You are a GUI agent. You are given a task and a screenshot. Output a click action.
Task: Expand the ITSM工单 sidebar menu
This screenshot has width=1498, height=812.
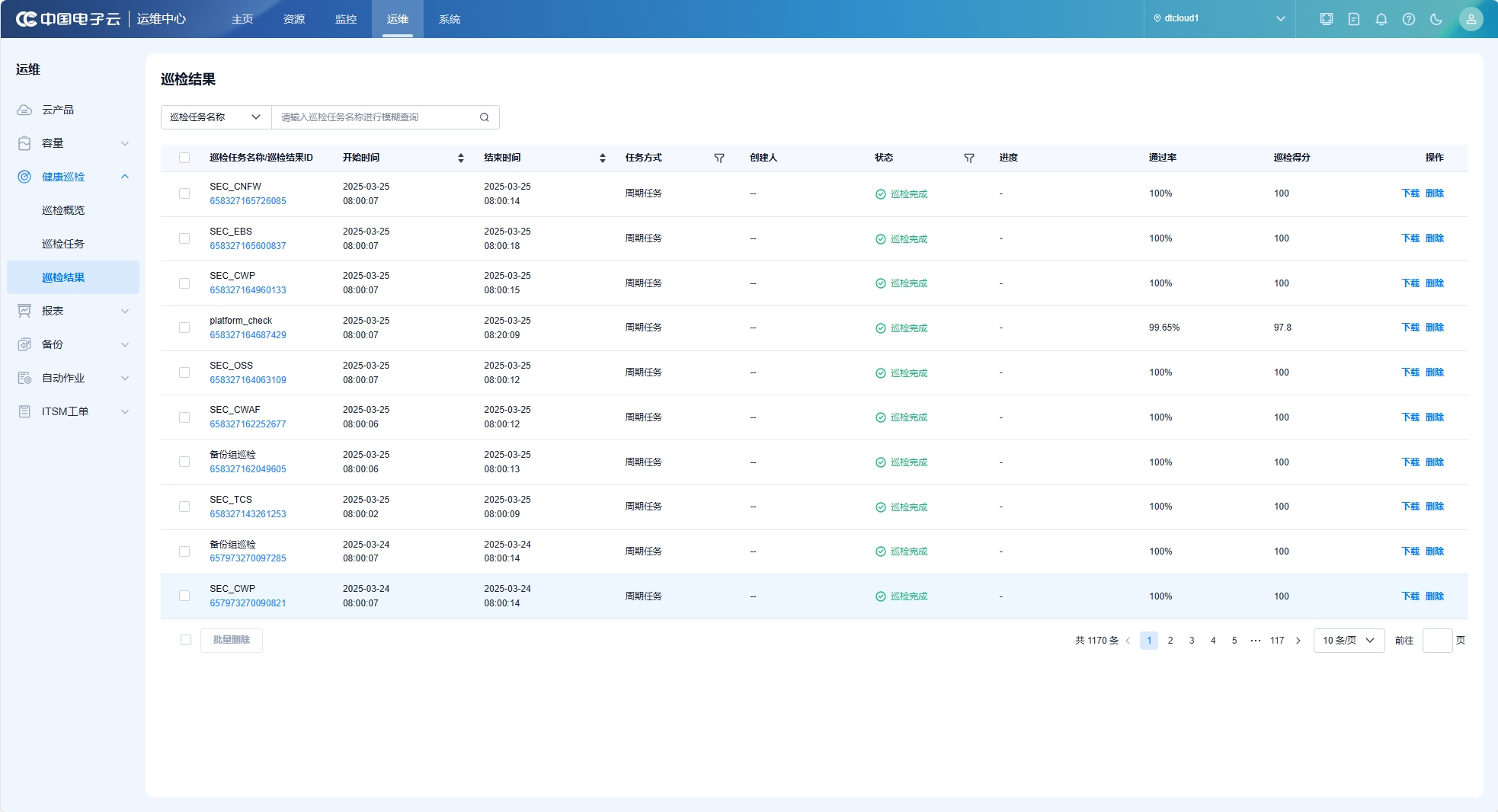point(125,411)
